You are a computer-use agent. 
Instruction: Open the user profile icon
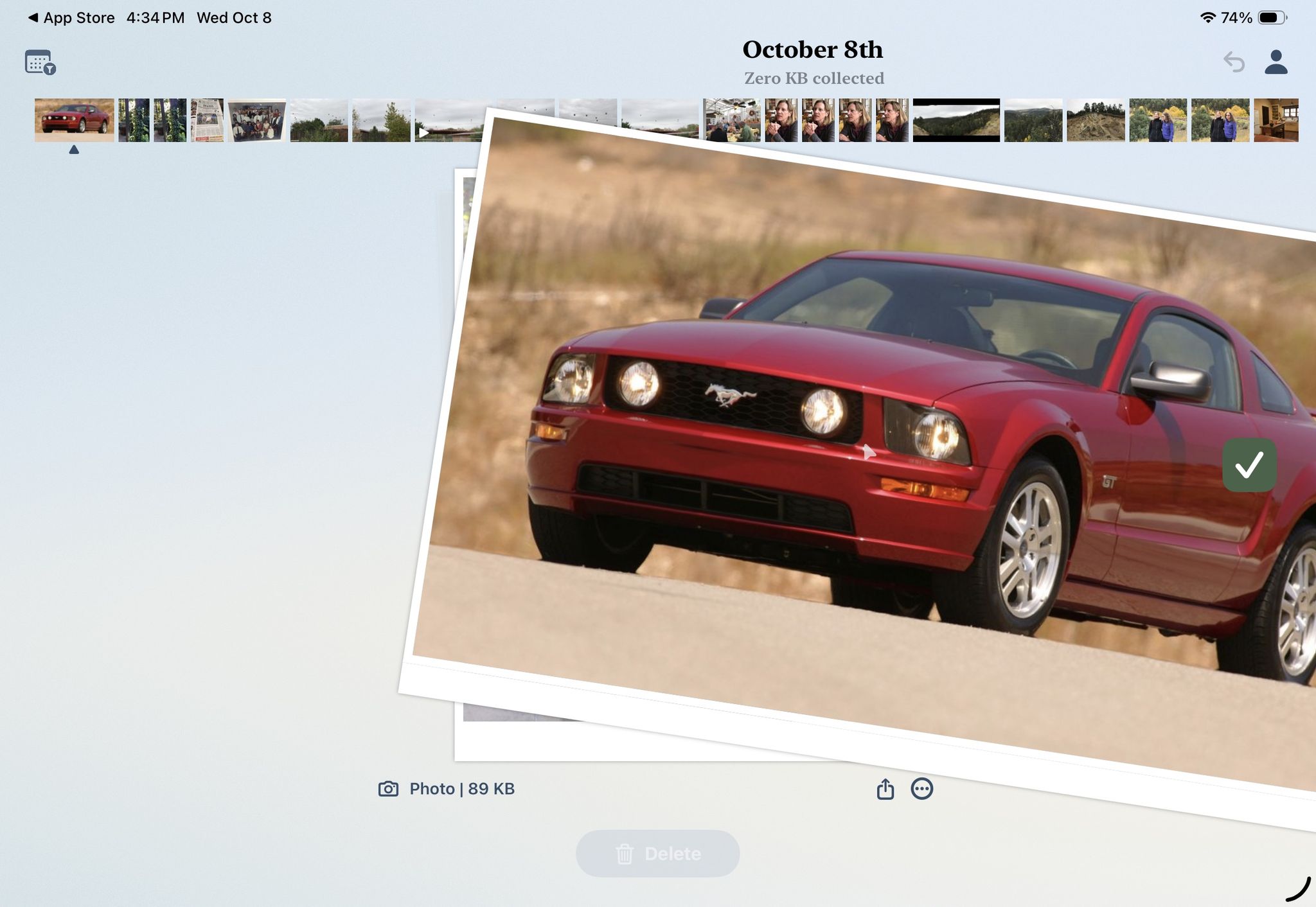pos(1276,62)
